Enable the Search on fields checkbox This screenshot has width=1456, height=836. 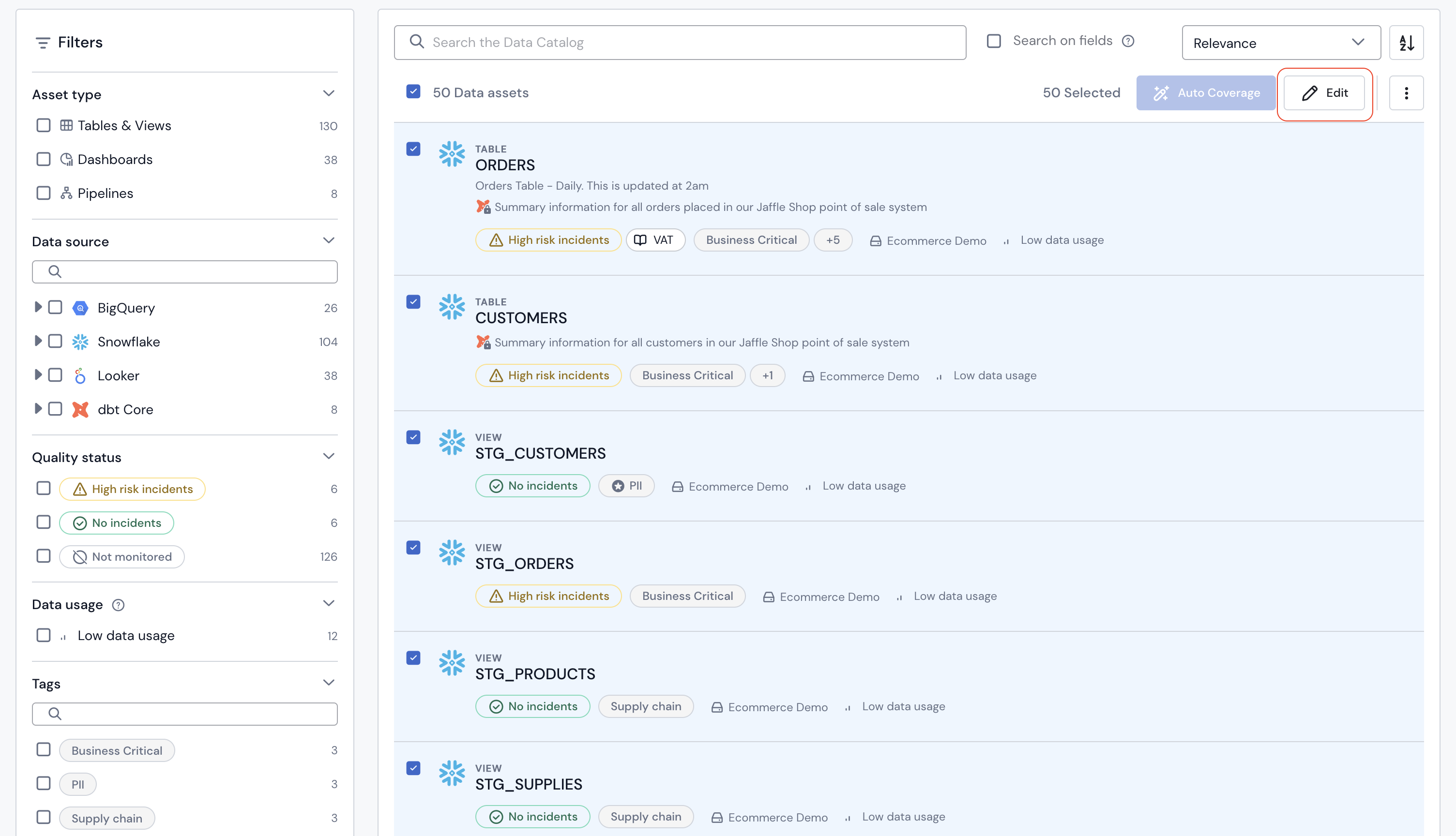993,41
